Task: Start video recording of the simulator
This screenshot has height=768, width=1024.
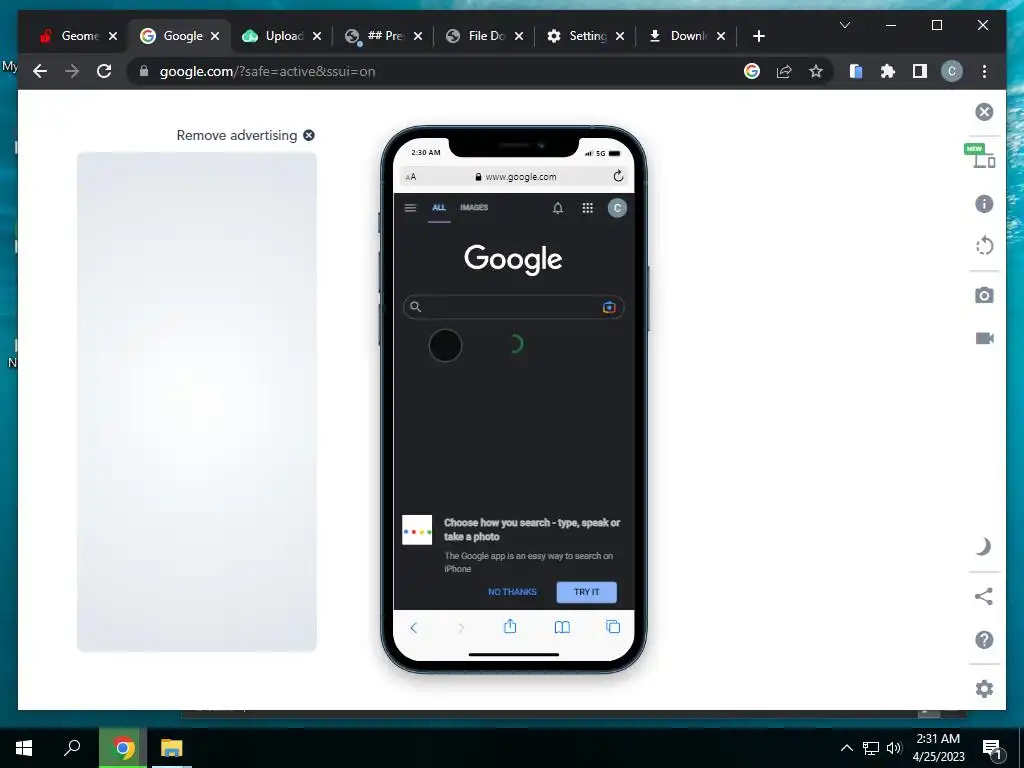Action: pyautogui.click(x=984, y=338)
